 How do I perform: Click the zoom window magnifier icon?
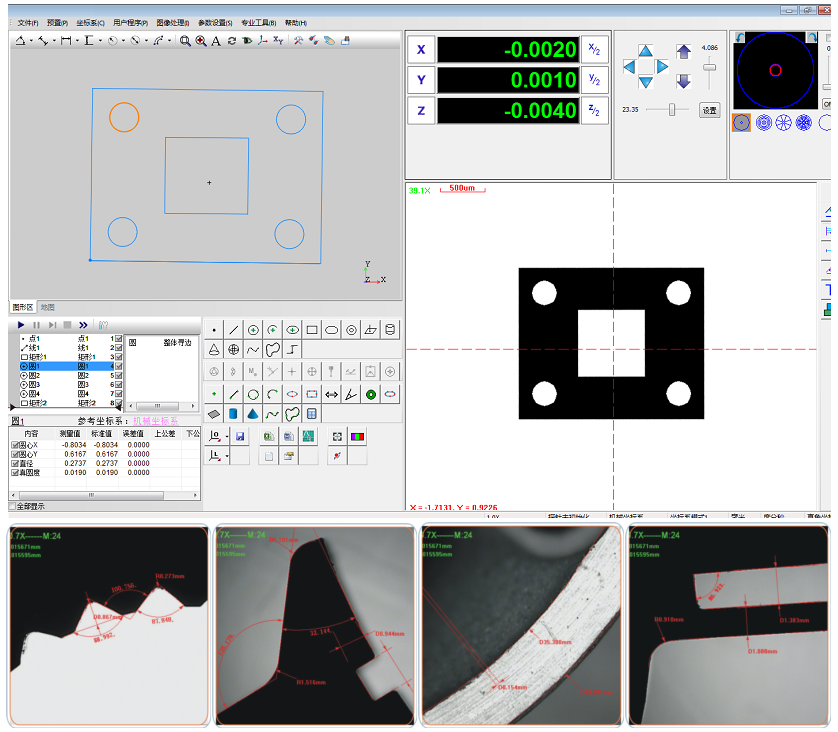point(185,41)
